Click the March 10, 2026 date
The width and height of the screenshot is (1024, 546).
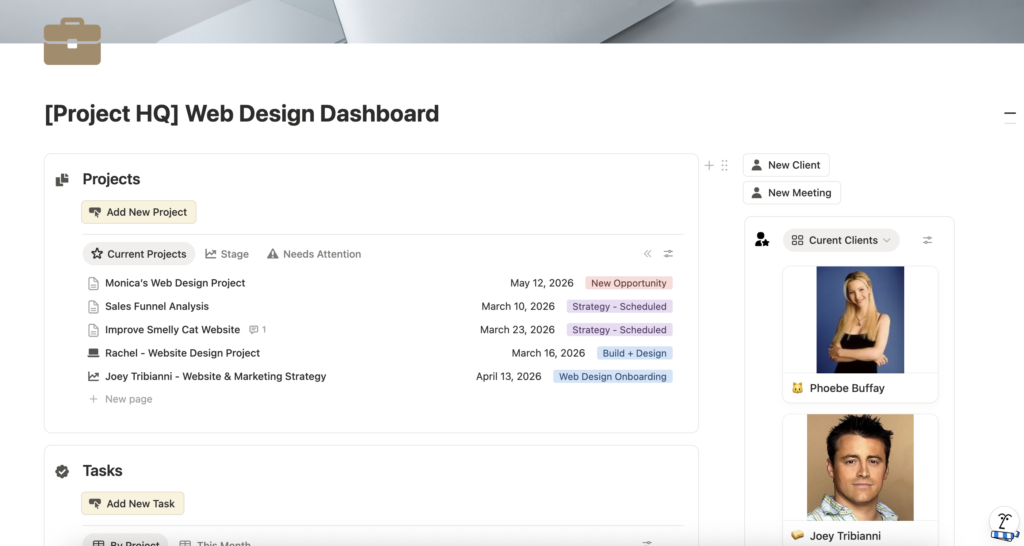(x=518, y=306)
